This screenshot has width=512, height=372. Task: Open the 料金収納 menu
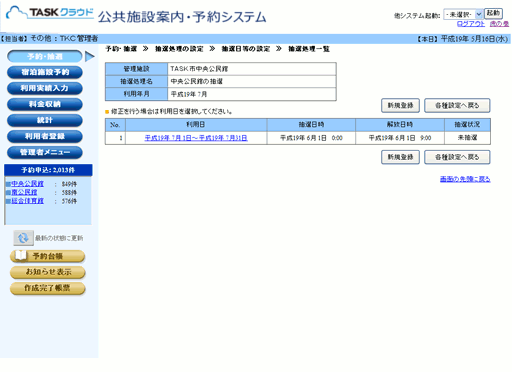[x=45, y=104]
